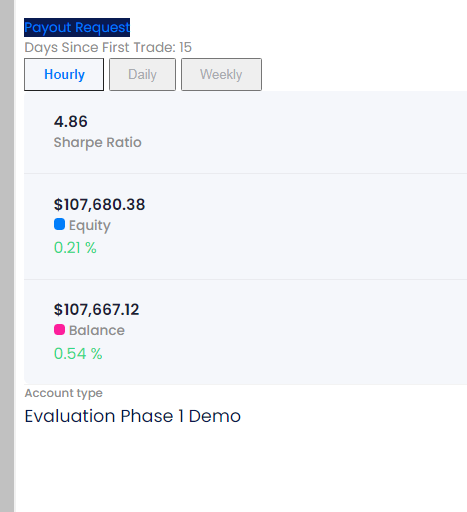Switch to the Weekly tab
The width and height of the screenshot is (467, 512).
[x=221, y=74]
